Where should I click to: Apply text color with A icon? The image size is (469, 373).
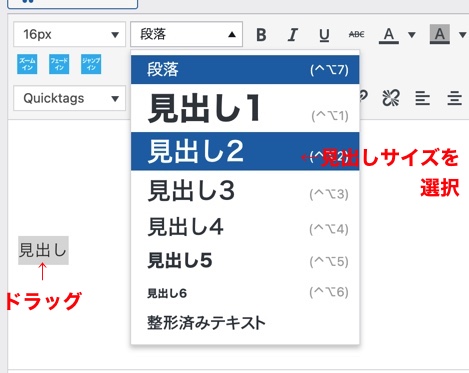[x=389, y=34]
